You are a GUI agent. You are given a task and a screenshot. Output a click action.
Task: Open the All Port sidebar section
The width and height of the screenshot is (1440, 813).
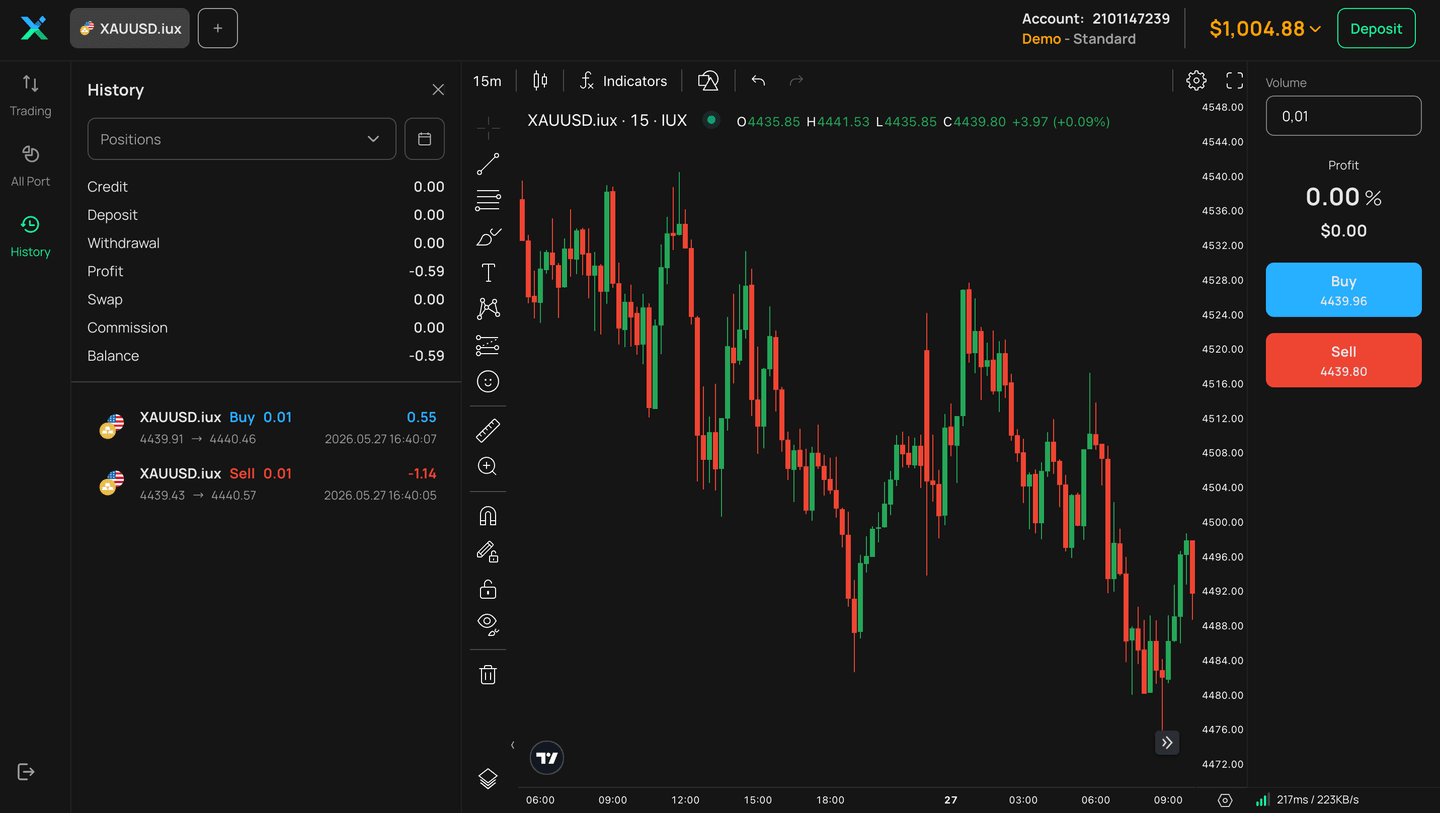(30, 165)
